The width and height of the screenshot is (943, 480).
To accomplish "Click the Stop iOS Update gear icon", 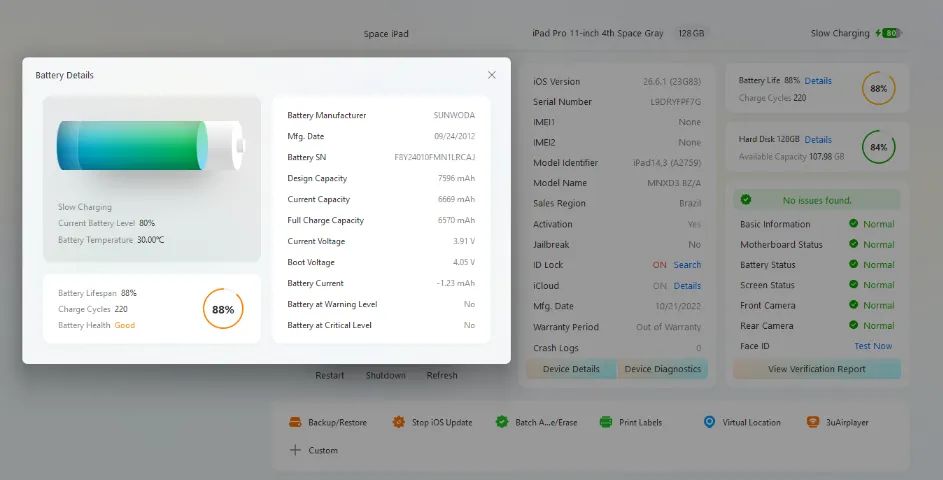I will 399,422.
